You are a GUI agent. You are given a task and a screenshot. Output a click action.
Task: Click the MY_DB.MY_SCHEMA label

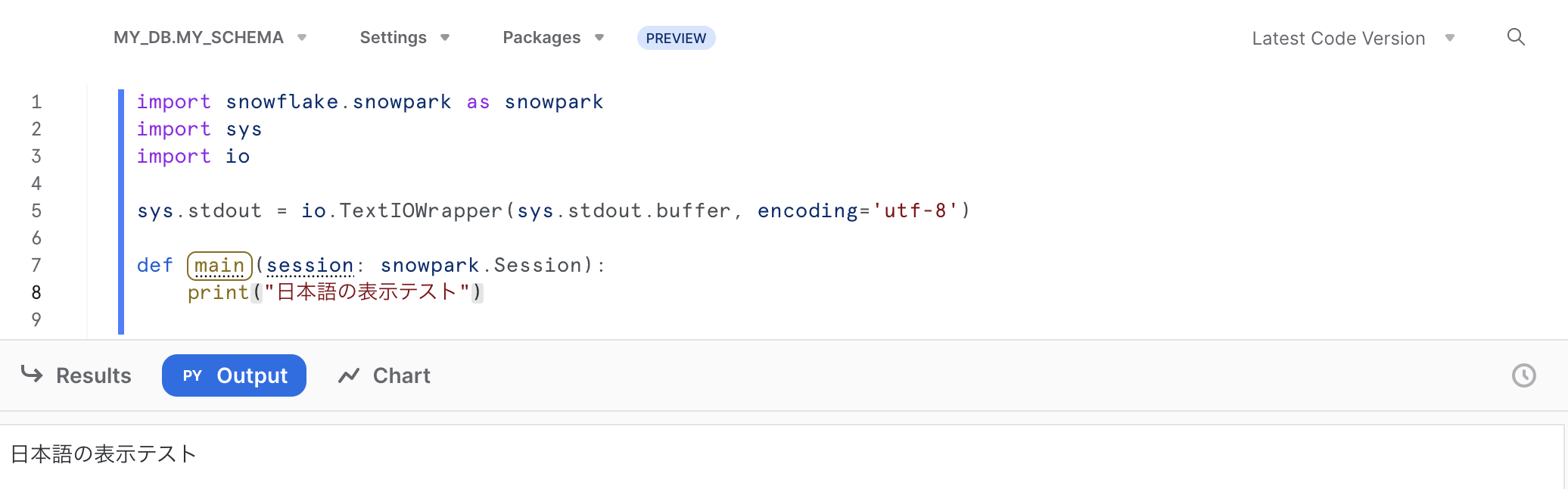(198, 37)
